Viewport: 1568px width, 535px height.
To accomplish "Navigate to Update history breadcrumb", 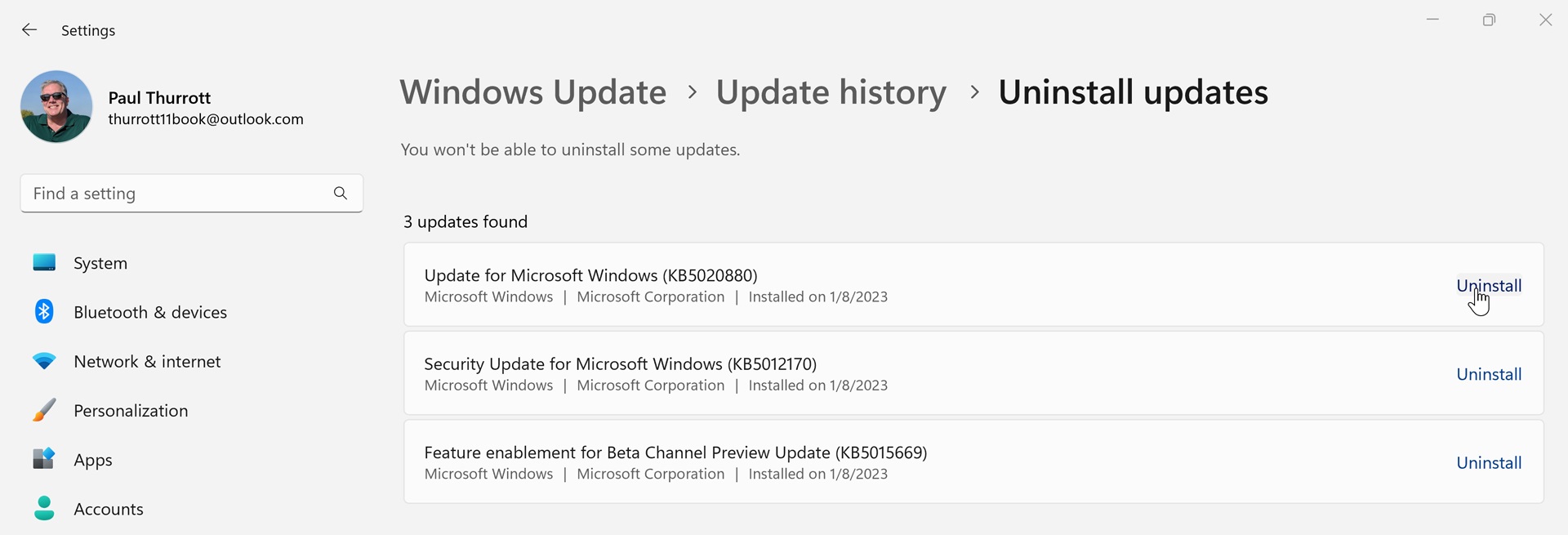I will [831, 91].
